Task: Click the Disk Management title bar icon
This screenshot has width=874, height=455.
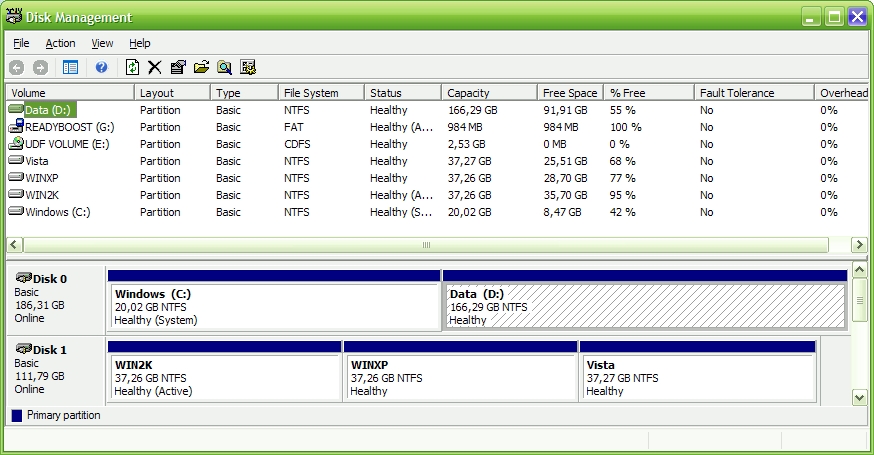Action: click(14, 16)
